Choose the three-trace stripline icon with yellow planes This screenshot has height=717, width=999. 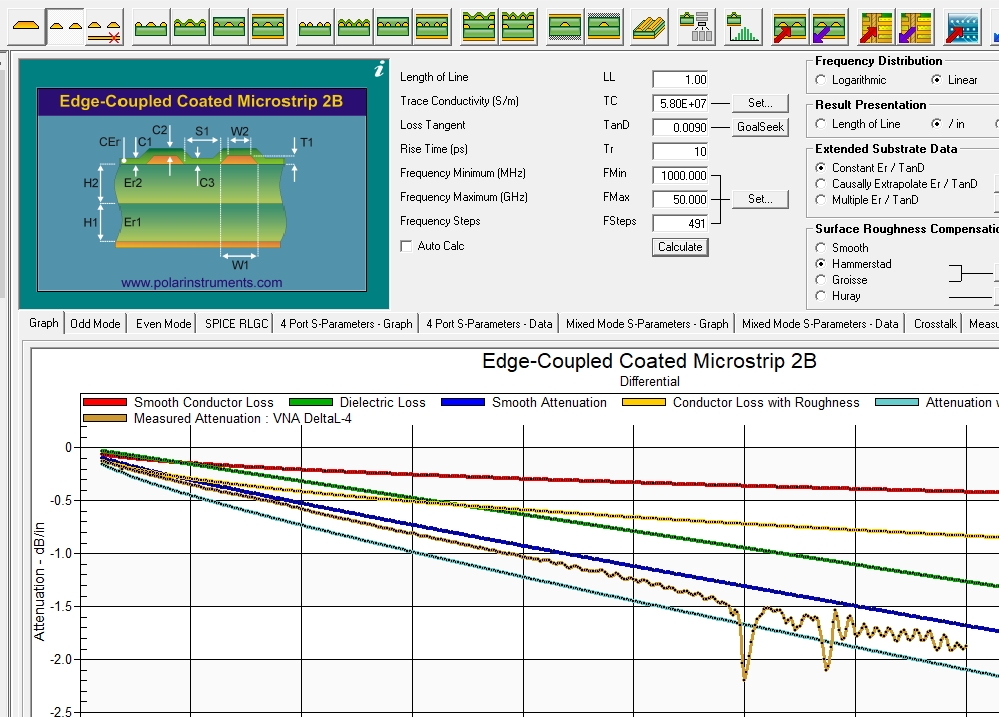pos(268,27)
